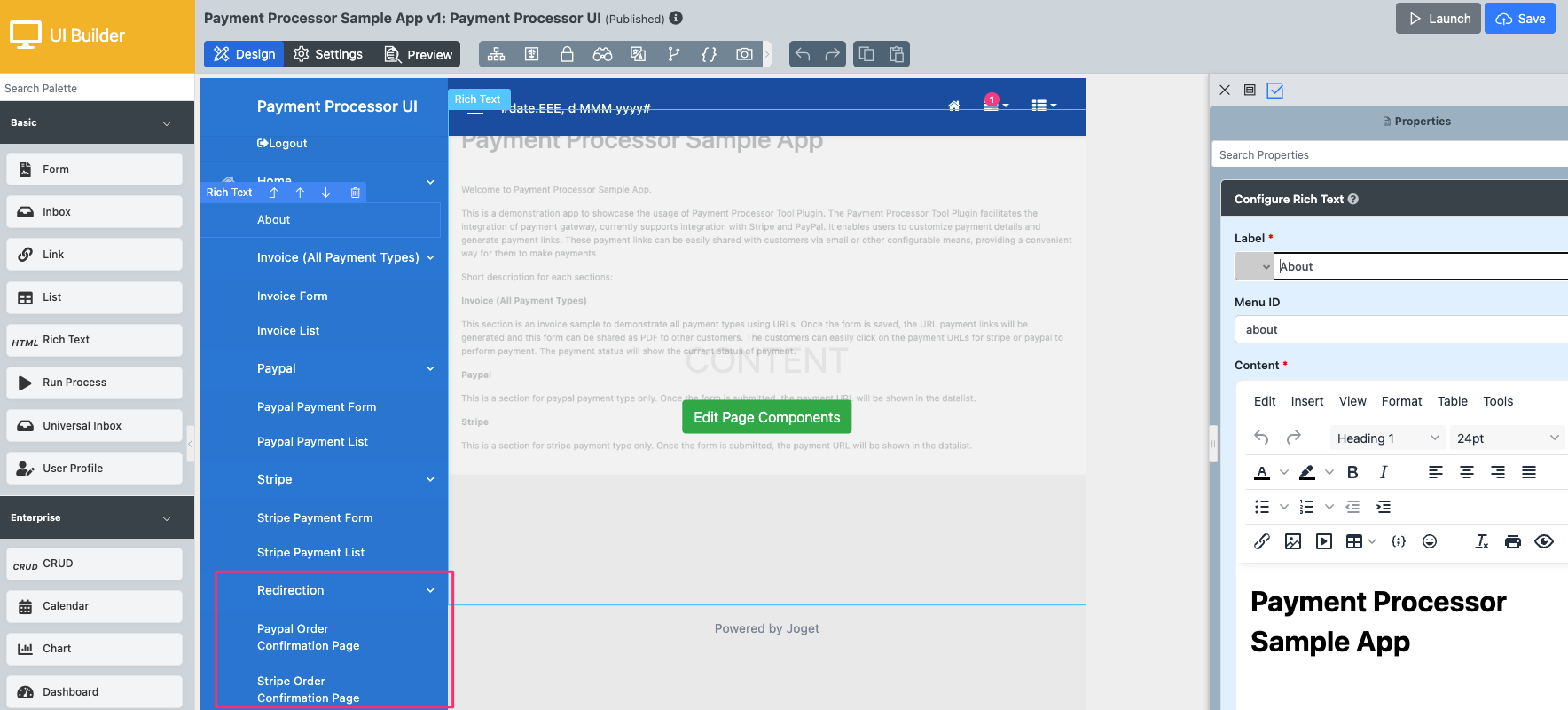The height and width of the screenshot is (710, 1568).
Task: Pick the text color swatch
Action: pyautogui.click(x=1262, y=472)
